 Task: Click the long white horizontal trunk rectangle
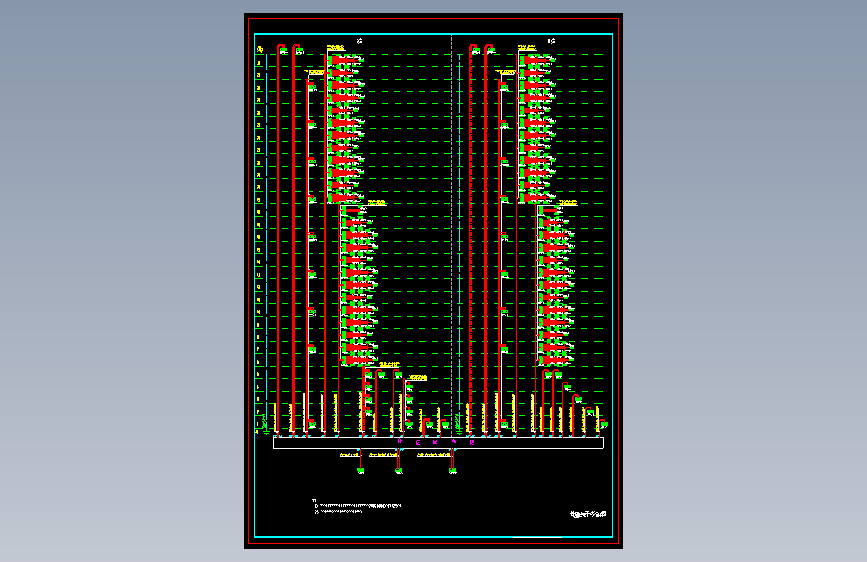(x=438, y=443)
